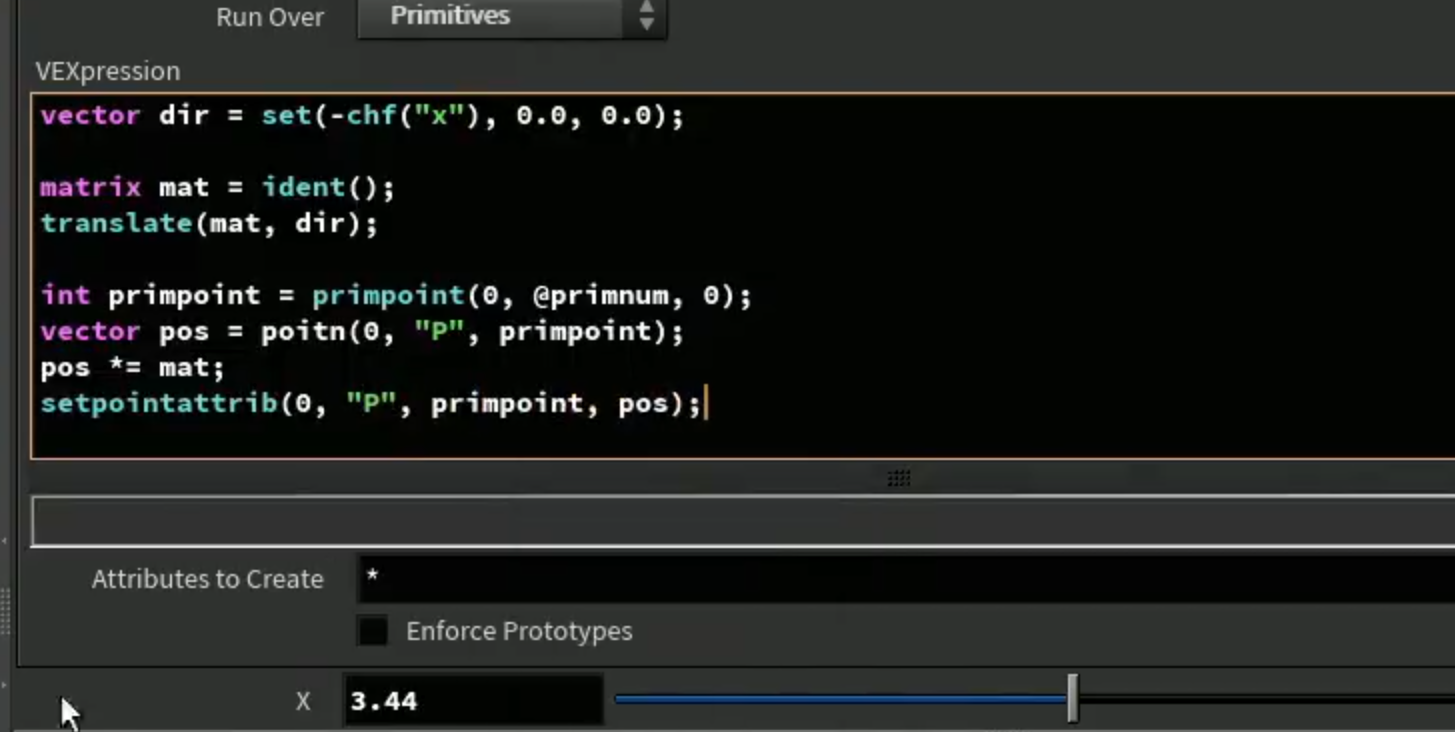The width and height of the screenshot is (1455, 732).
Task: Click the upper pane collapse arrow on left edge
Action: click(4, 541)
